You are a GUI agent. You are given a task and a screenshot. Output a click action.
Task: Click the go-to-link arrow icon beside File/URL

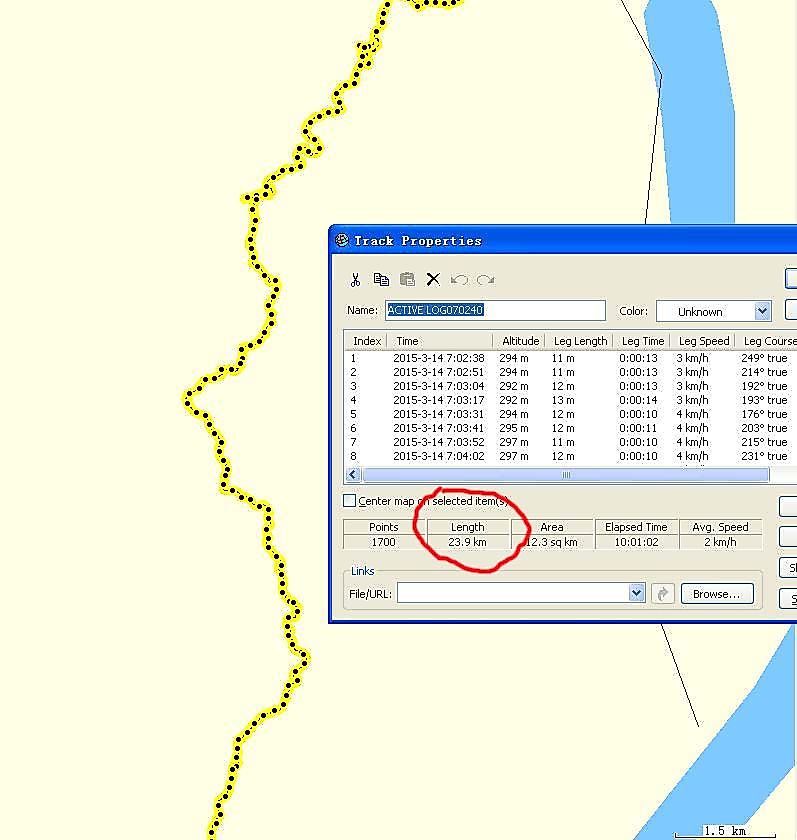662,594
